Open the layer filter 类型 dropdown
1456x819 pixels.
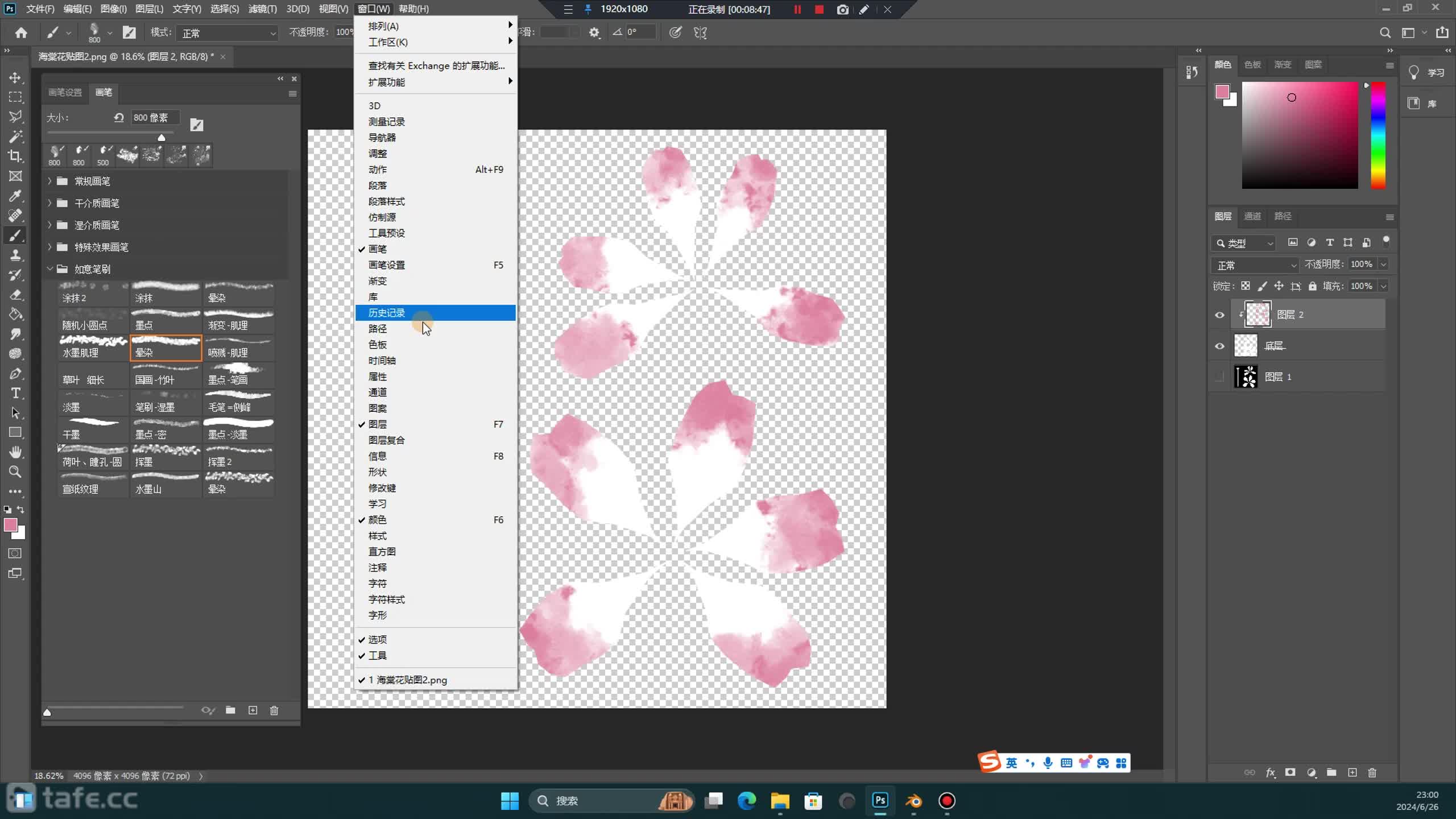[1244, 243]
